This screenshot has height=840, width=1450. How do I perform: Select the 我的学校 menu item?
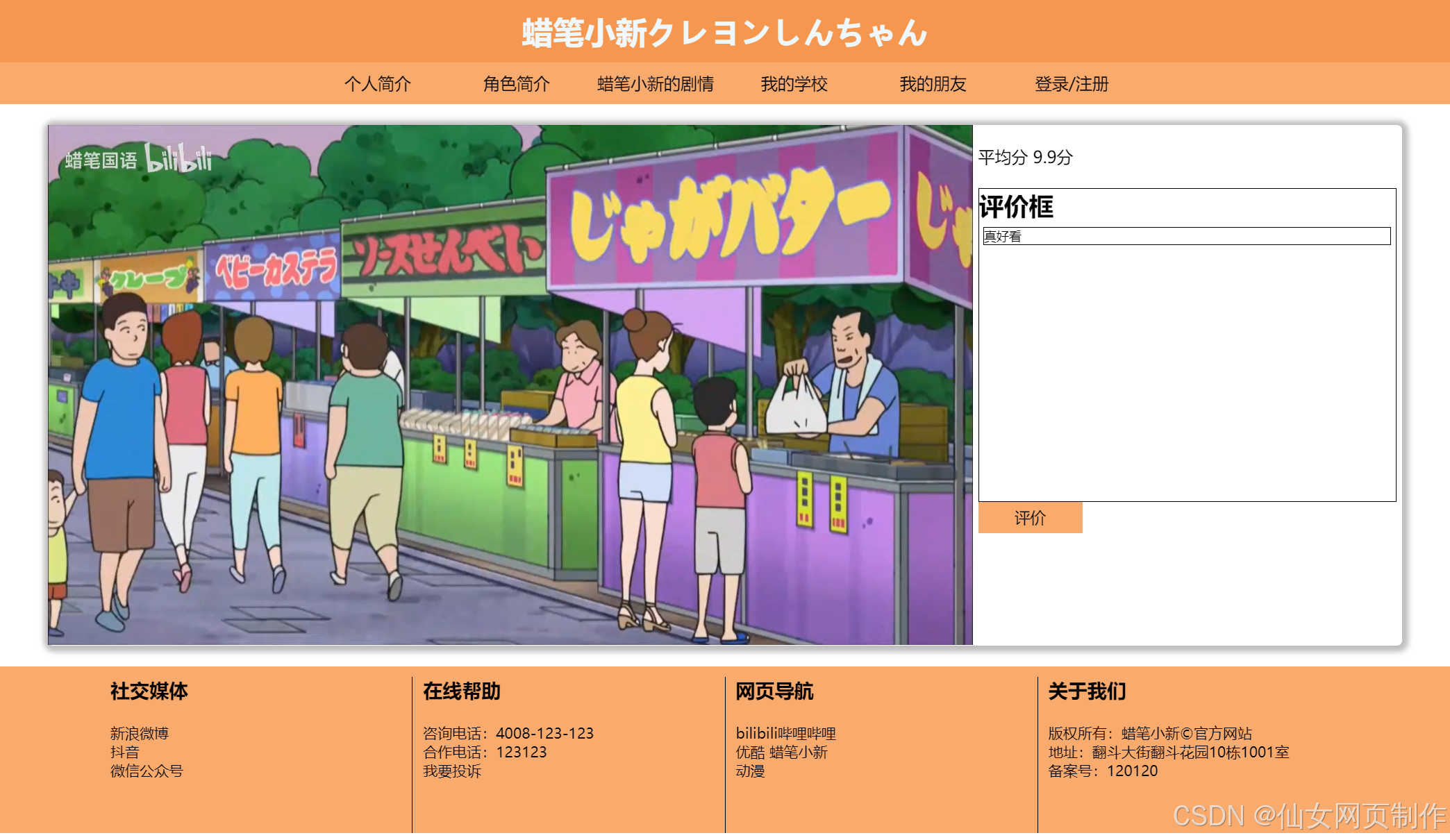tap(794, 84)
